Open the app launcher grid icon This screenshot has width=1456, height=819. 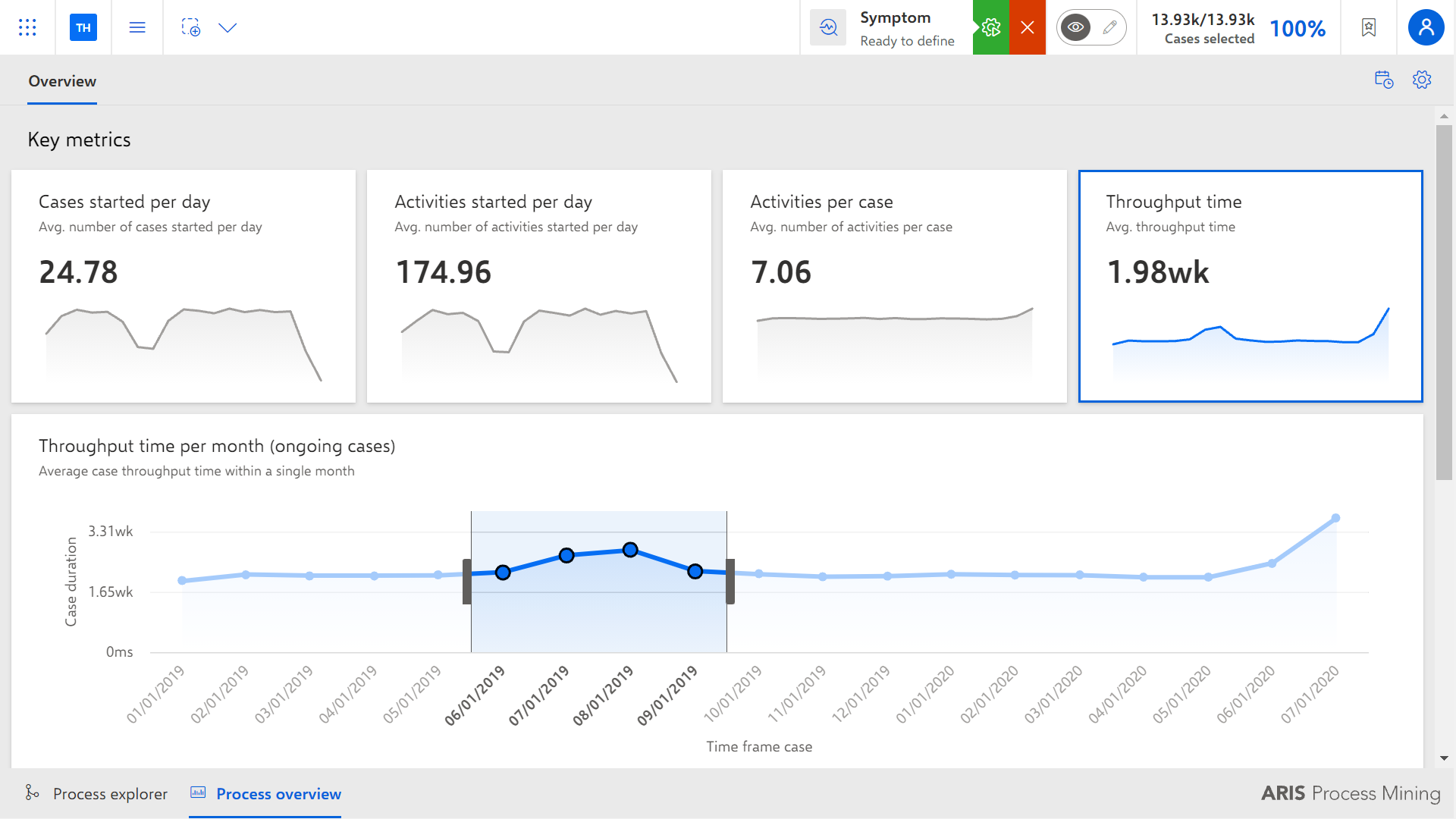27,27
